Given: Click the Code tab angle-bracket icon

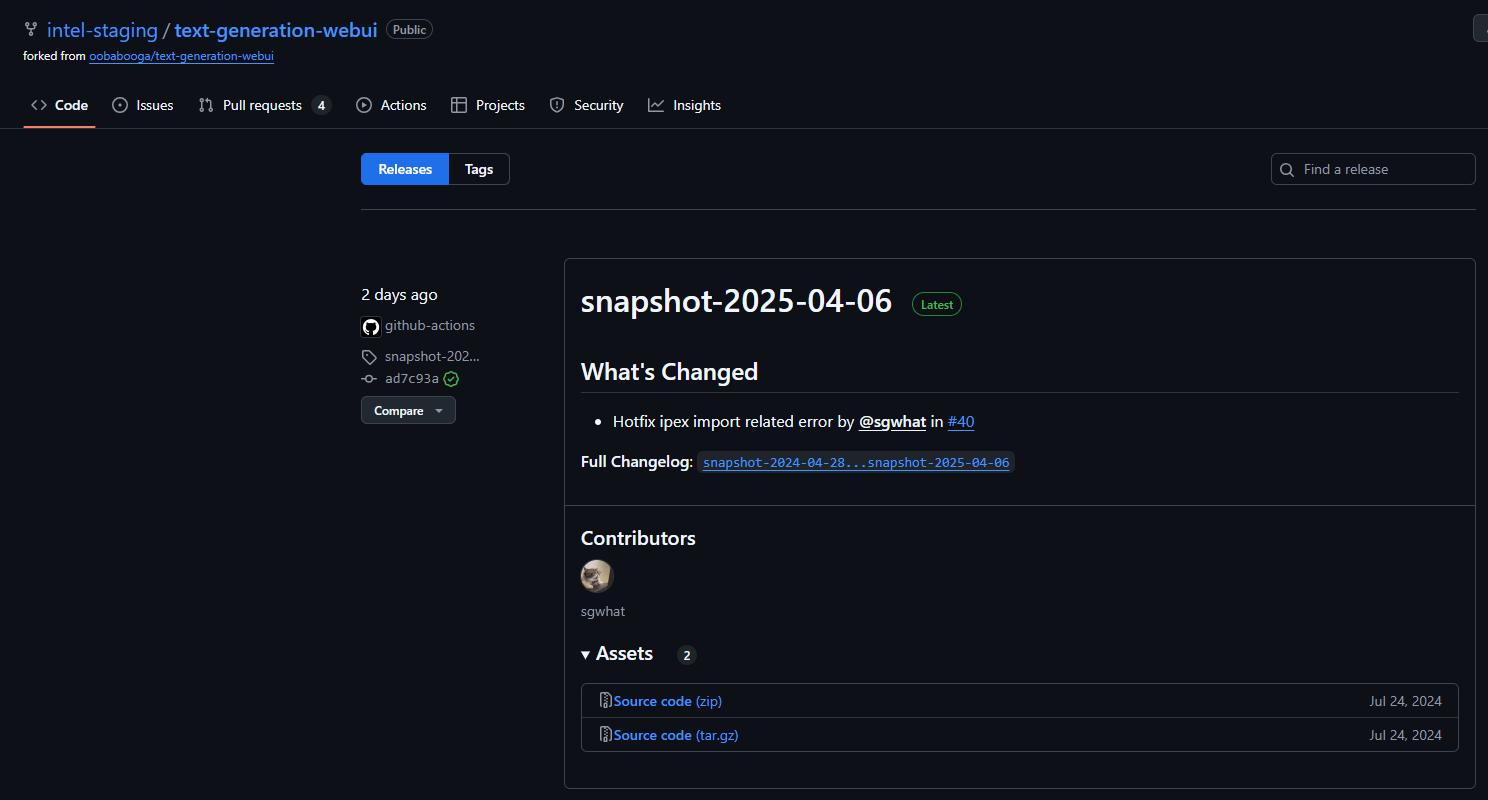Looking at the screenshot, I should point(39,105).
